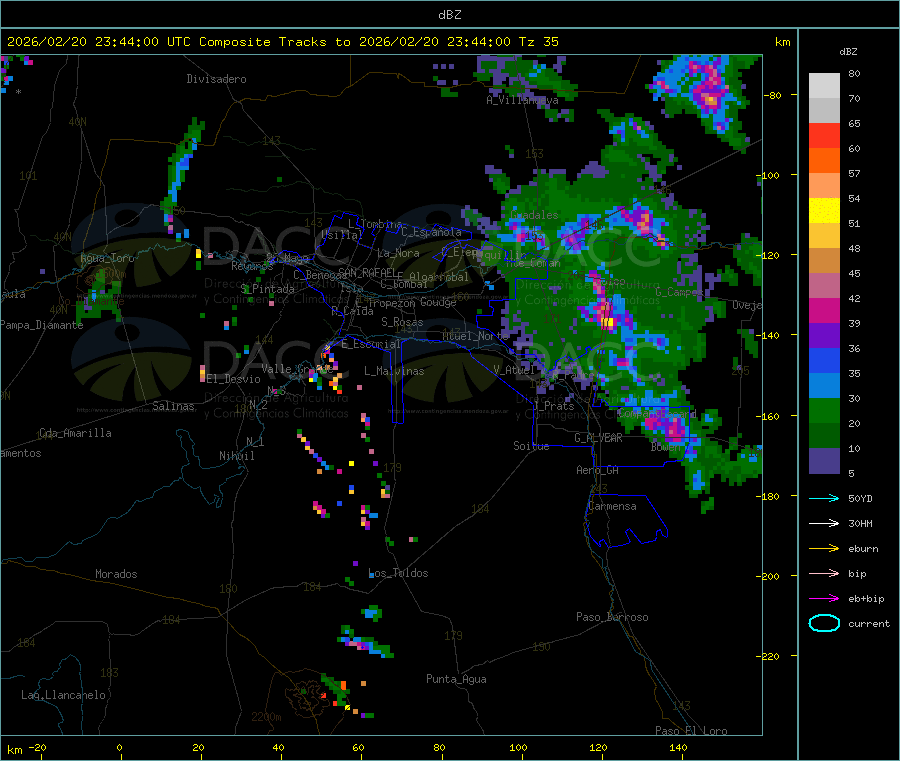The width and height of the screenshot is (900, 761).
Task: Click the green 20–30 dBZ color swatch
Action: [824, 410]
